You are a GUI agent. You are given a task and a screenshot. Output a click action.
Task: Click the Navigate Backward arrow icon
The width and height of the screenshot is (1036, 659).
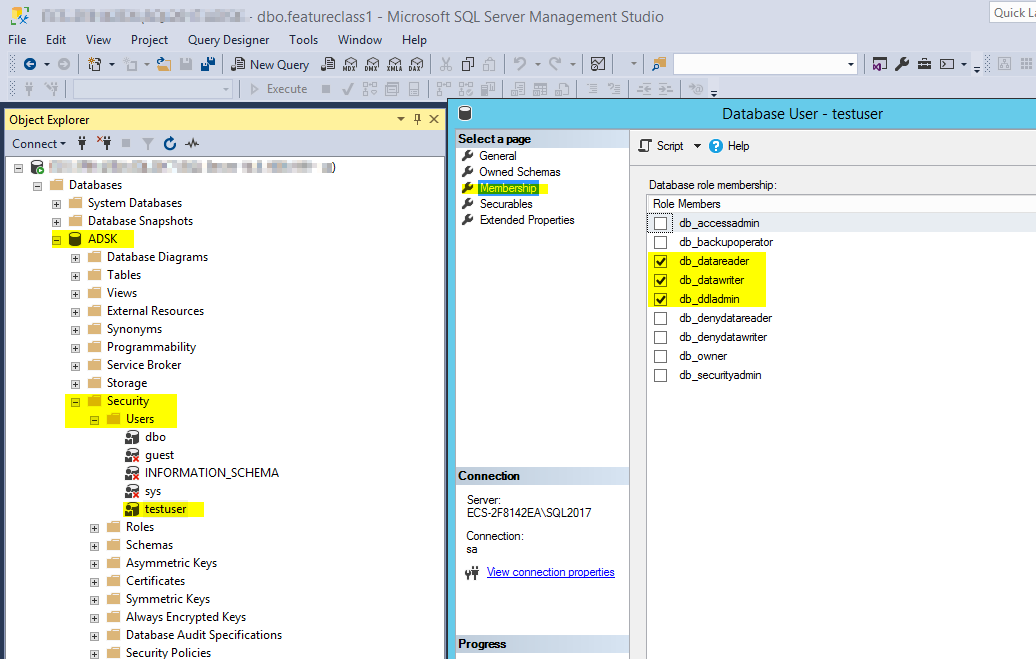click(x=30, y=64)
